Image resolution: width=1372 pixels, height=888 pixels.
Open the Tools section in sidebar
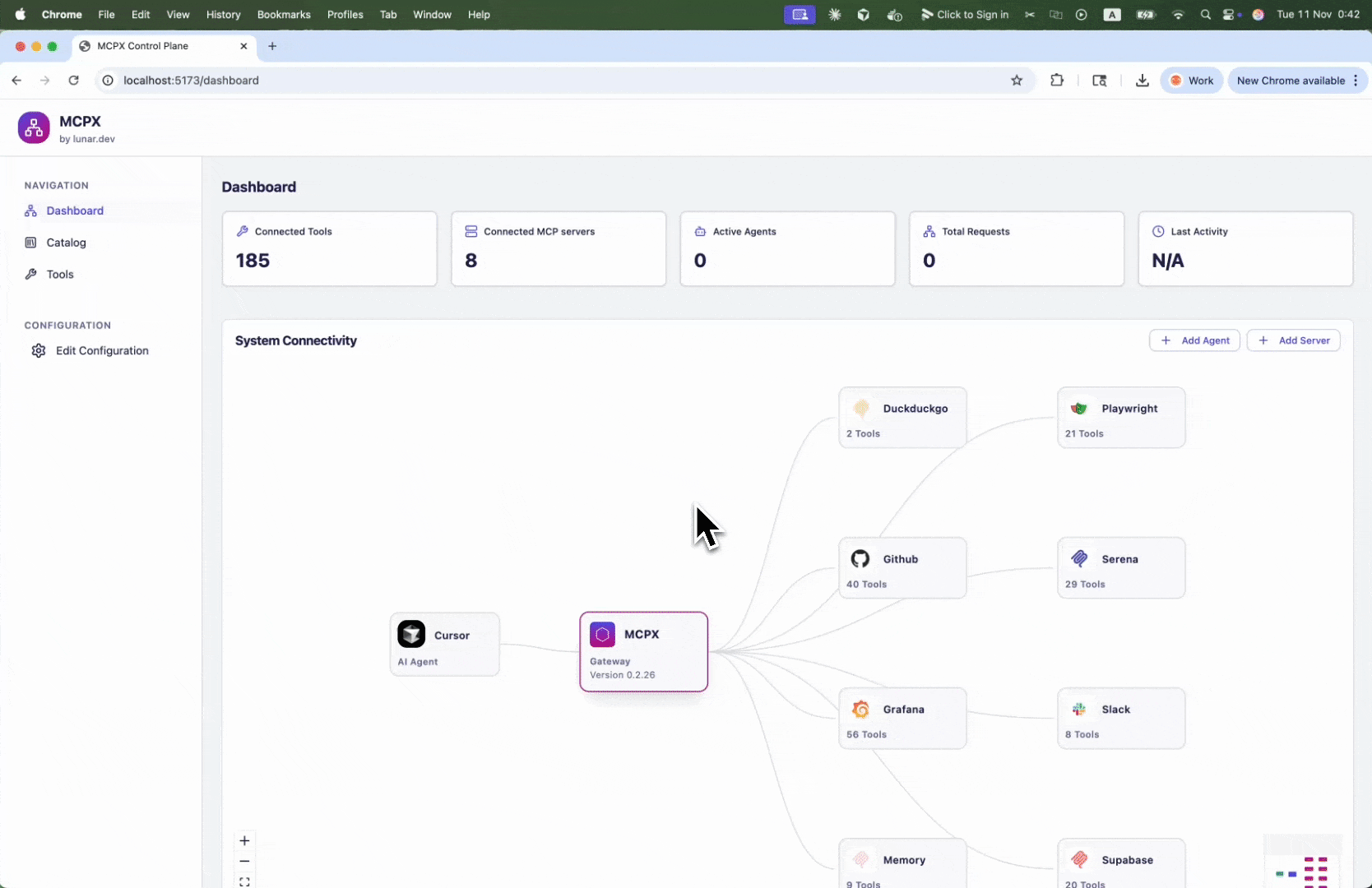[x=59, y=274]
